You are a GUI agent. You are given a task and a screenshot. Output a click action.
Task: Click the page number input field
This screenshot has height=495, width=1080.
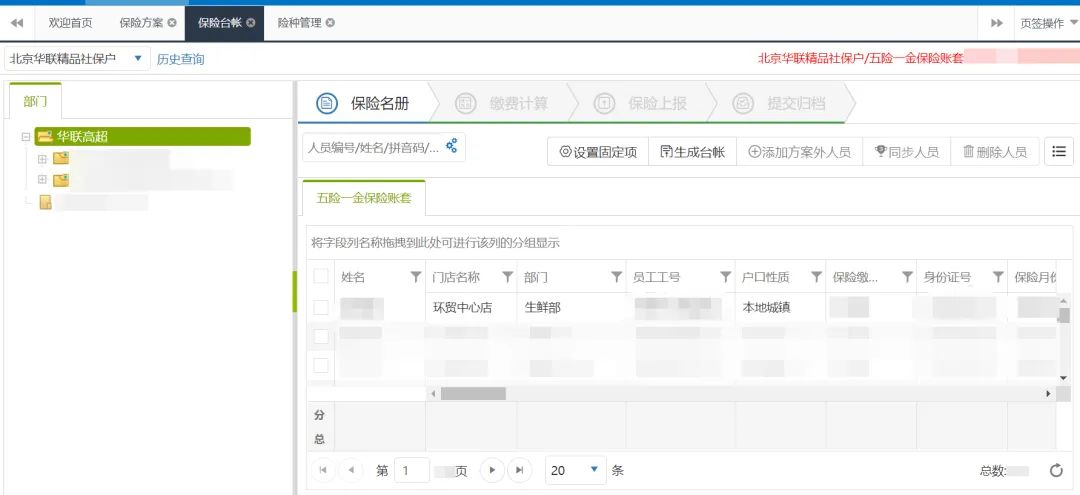[411, 470]
